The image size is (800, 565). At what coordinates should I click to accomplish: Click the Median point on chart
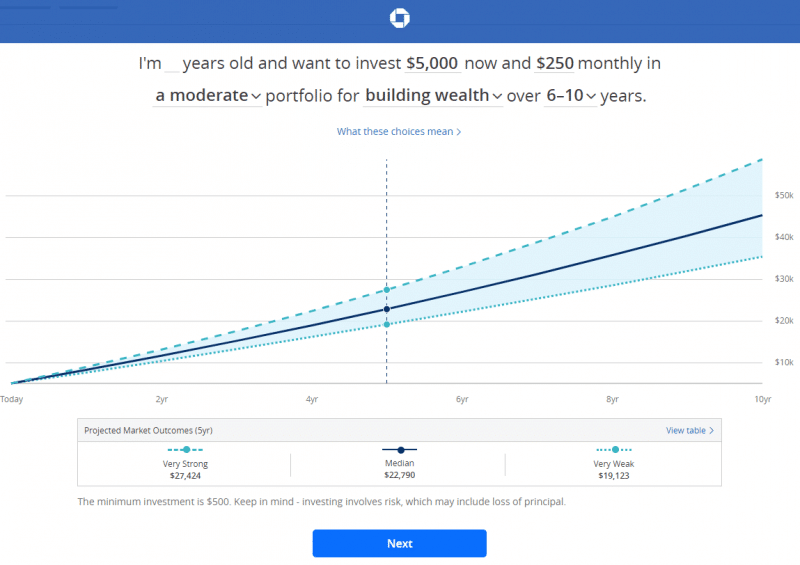pos(387,309)
